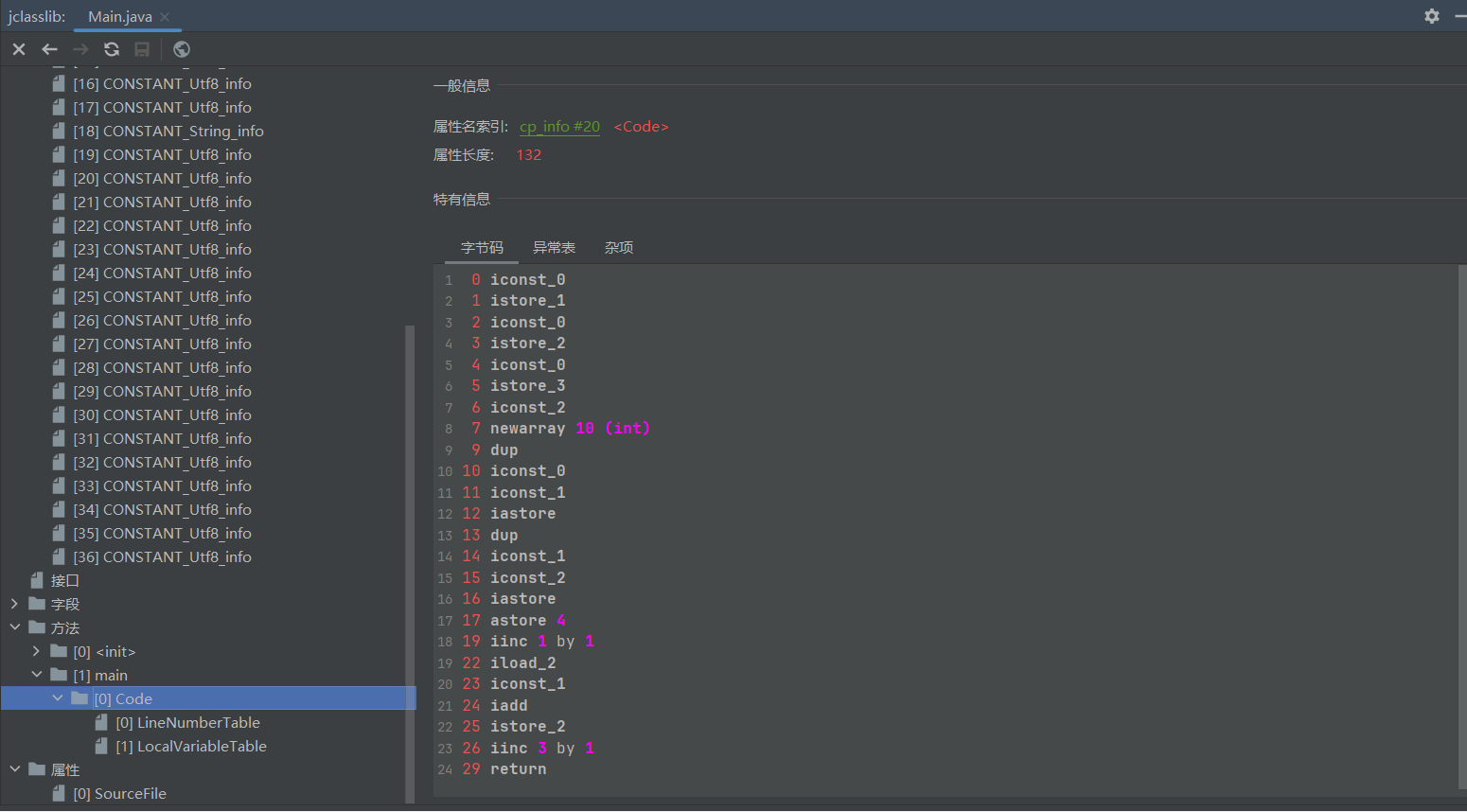Switch to the 异常表 tab
Screen dimensions: 1467x812
(x=555, y=248)
